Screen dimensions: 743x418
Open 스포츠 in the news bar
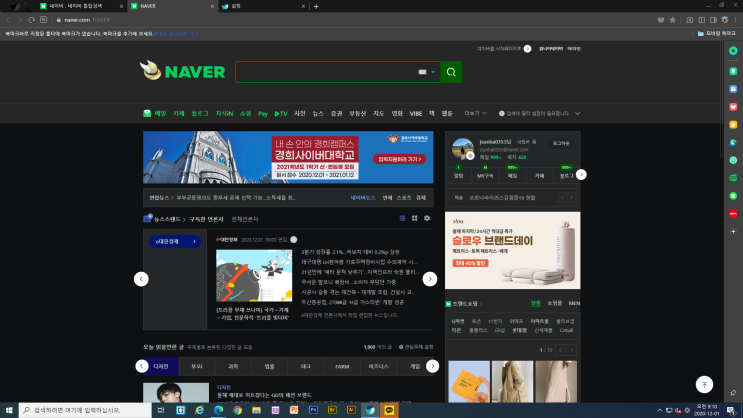point(404,198)
